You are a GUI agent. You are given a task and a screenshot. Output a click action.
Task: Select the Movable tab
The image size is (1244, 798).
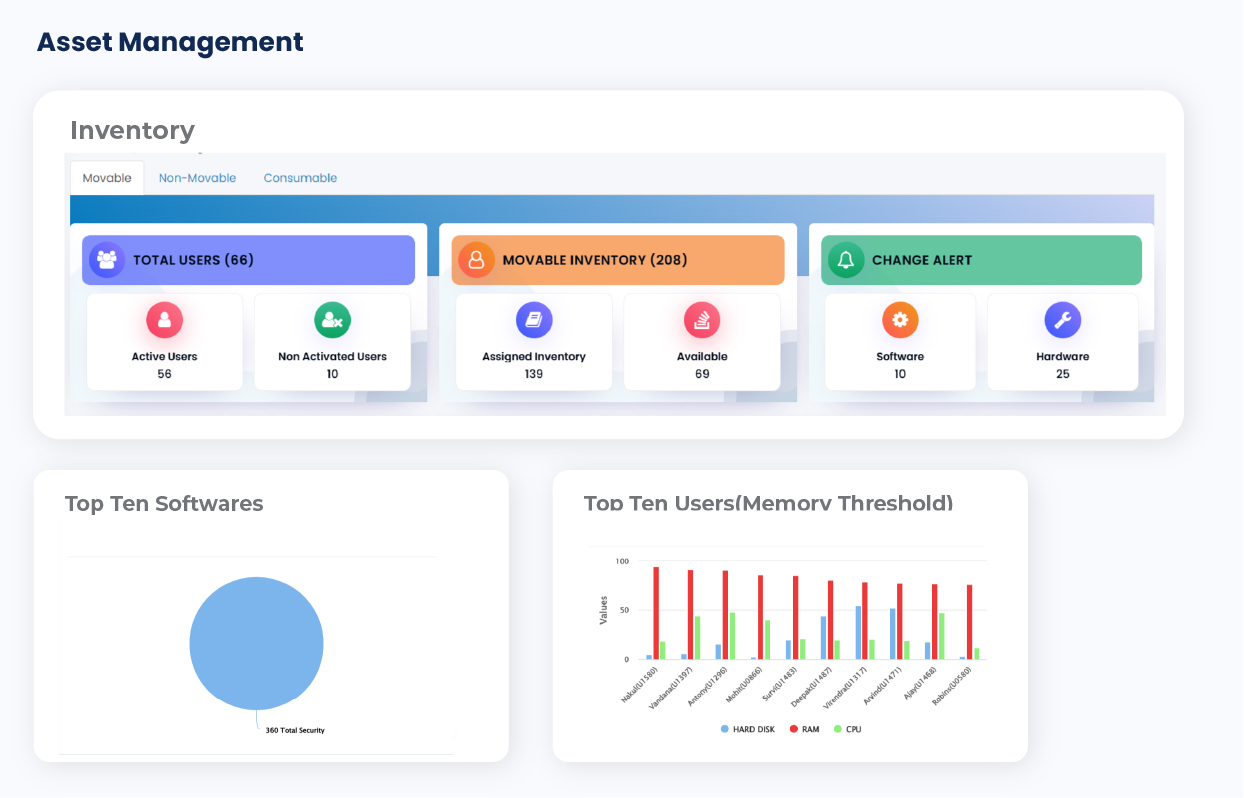click(107, 178)
